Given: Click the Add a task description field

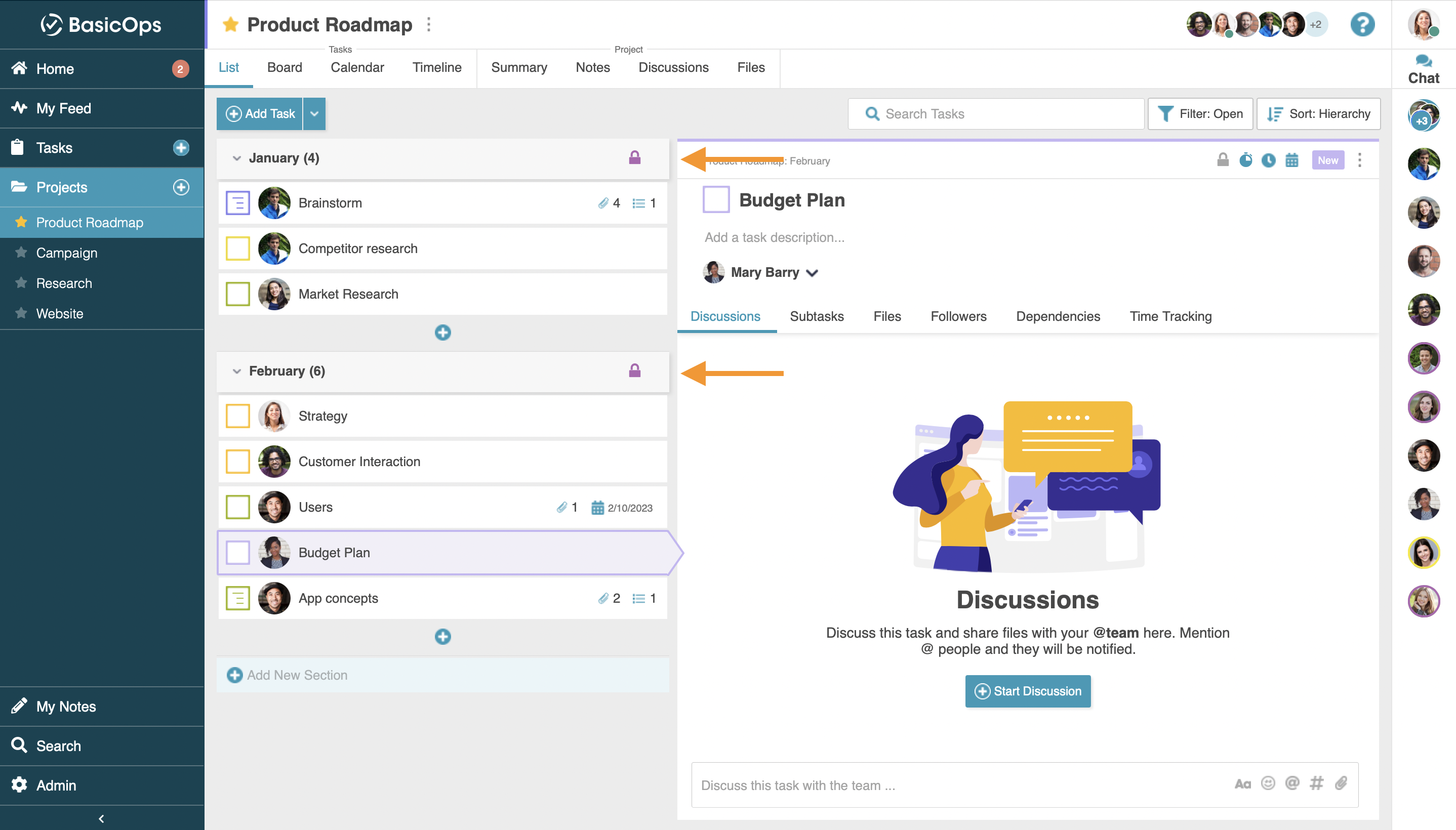Looking at the screenshot, I should pos(774,237).
